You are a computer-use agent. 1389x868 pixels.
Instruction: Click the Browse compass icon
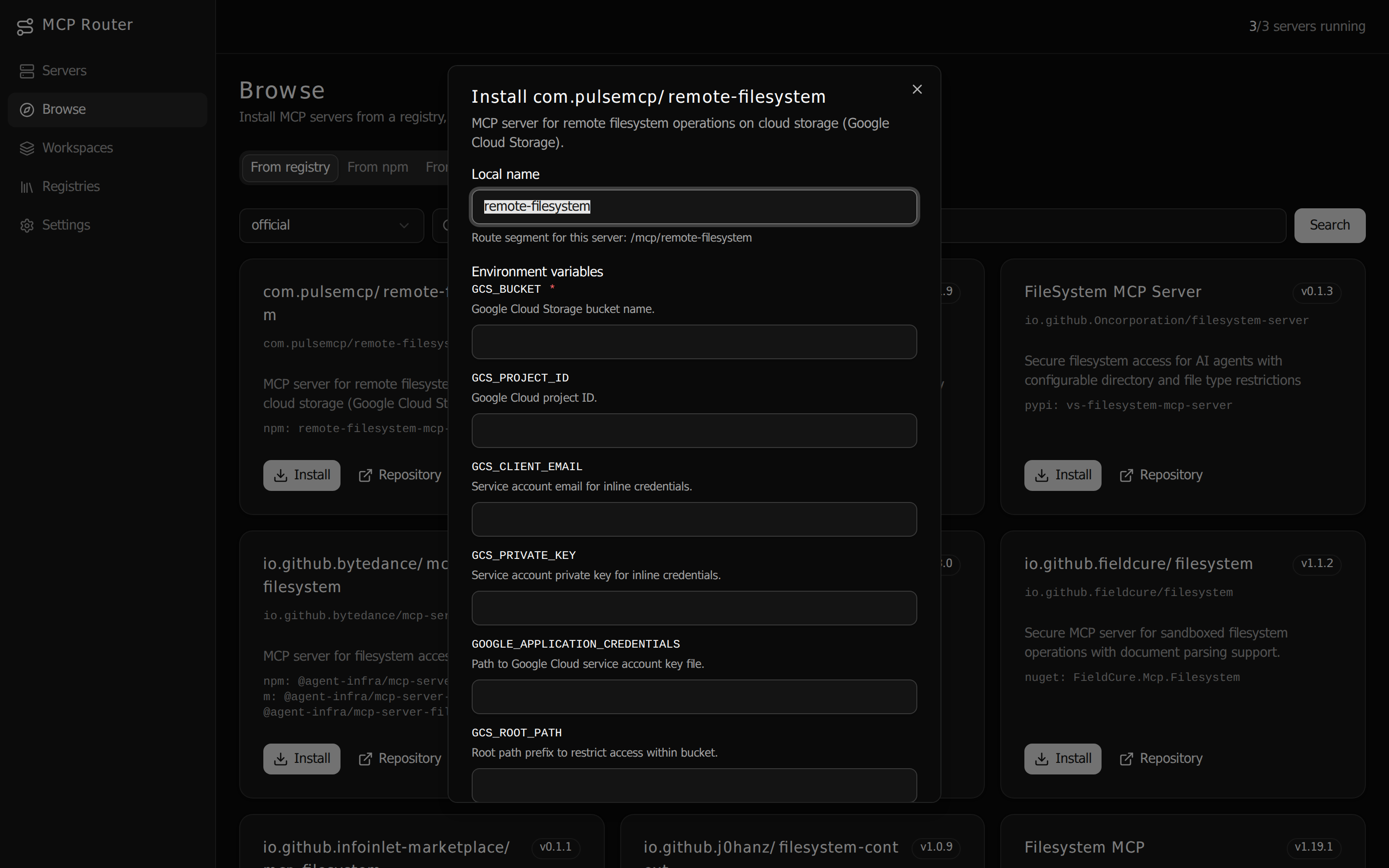tap(27, 109)
